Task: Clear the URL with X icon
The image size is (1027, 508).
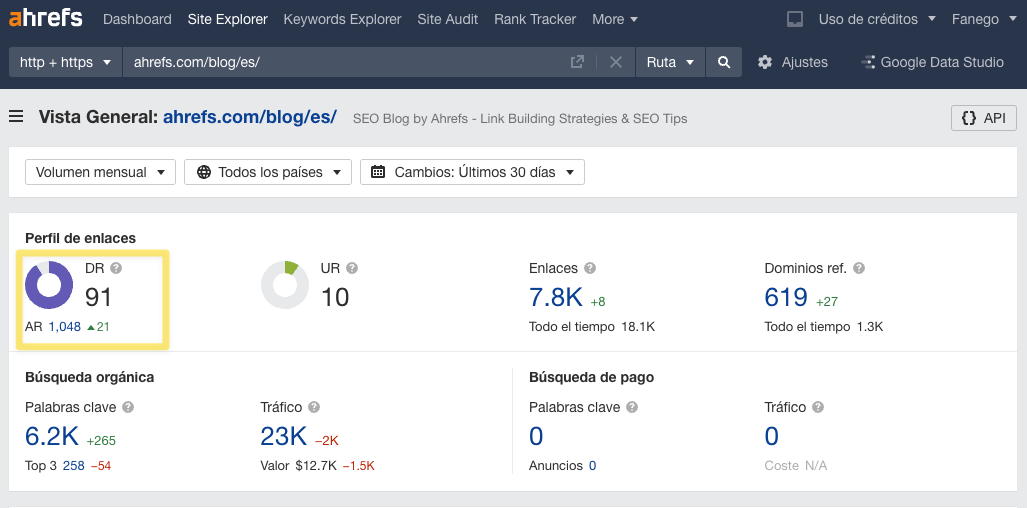Action: click(615, 62)
